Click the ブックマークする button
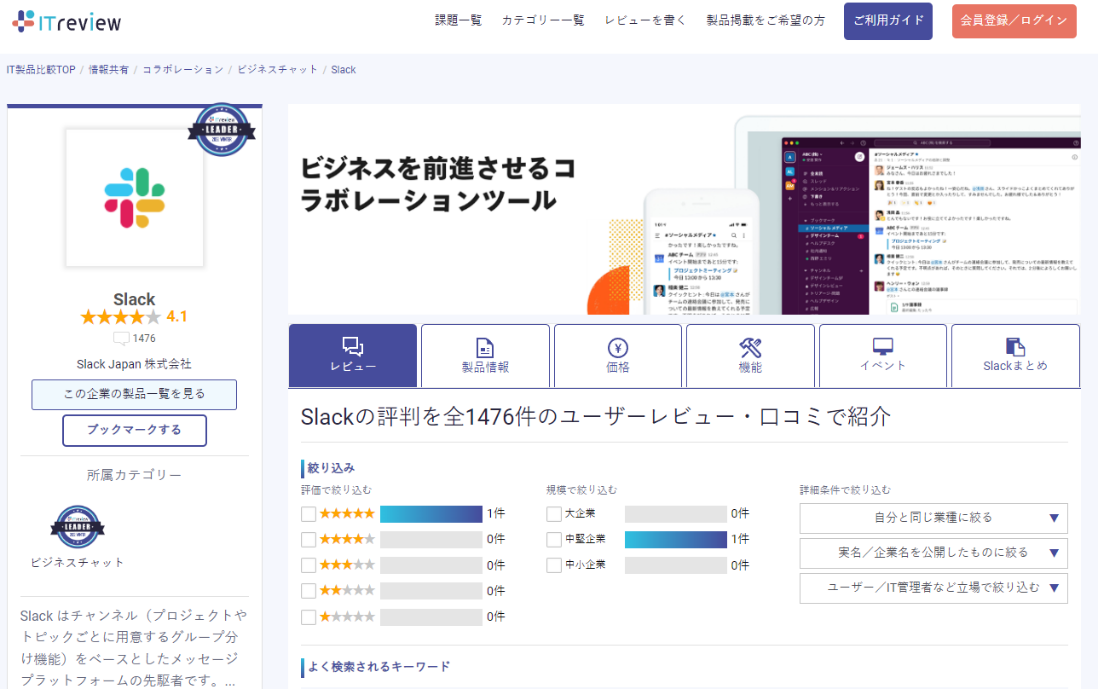The image size is (1098, 689). tap(134, 430)
